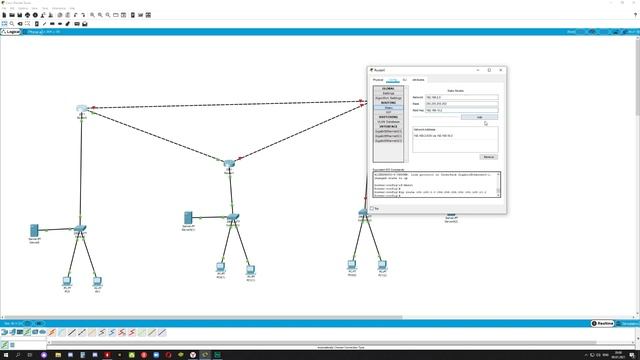Open Algorithm Settings in config sidebar
Viewport: 640px width, 360px height.
(388, 98)
